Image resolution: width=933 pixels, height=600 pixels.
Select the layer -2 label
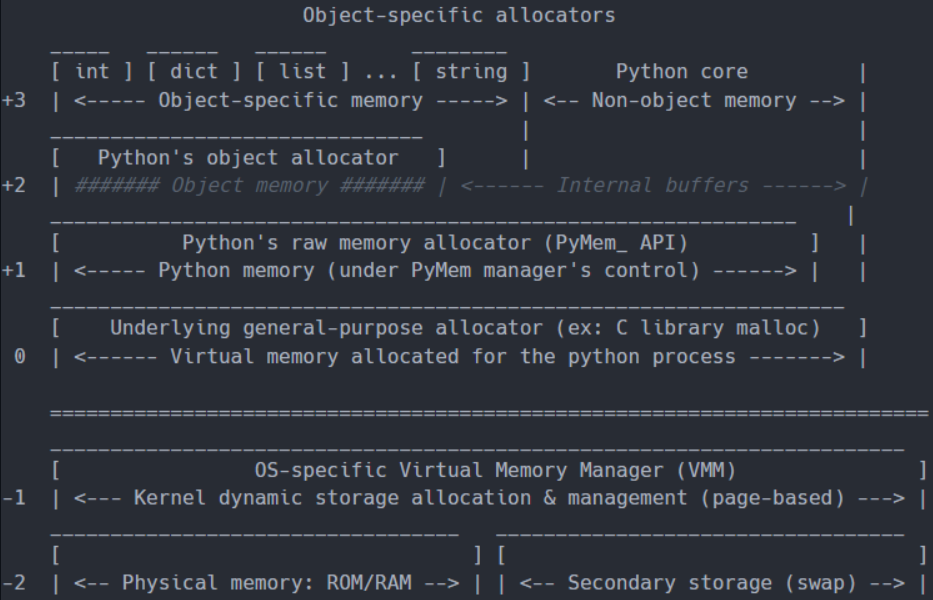click(x=12, y=583)
